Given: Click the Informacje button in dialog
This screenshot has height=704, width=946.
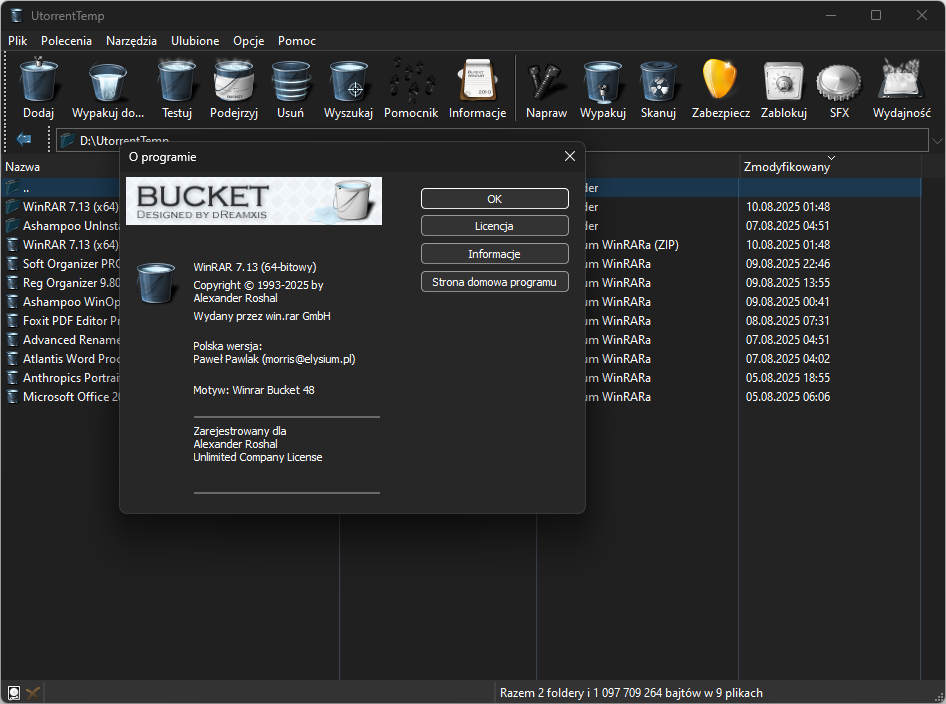Looking at the screenshot, I should (x=495, y=254).
